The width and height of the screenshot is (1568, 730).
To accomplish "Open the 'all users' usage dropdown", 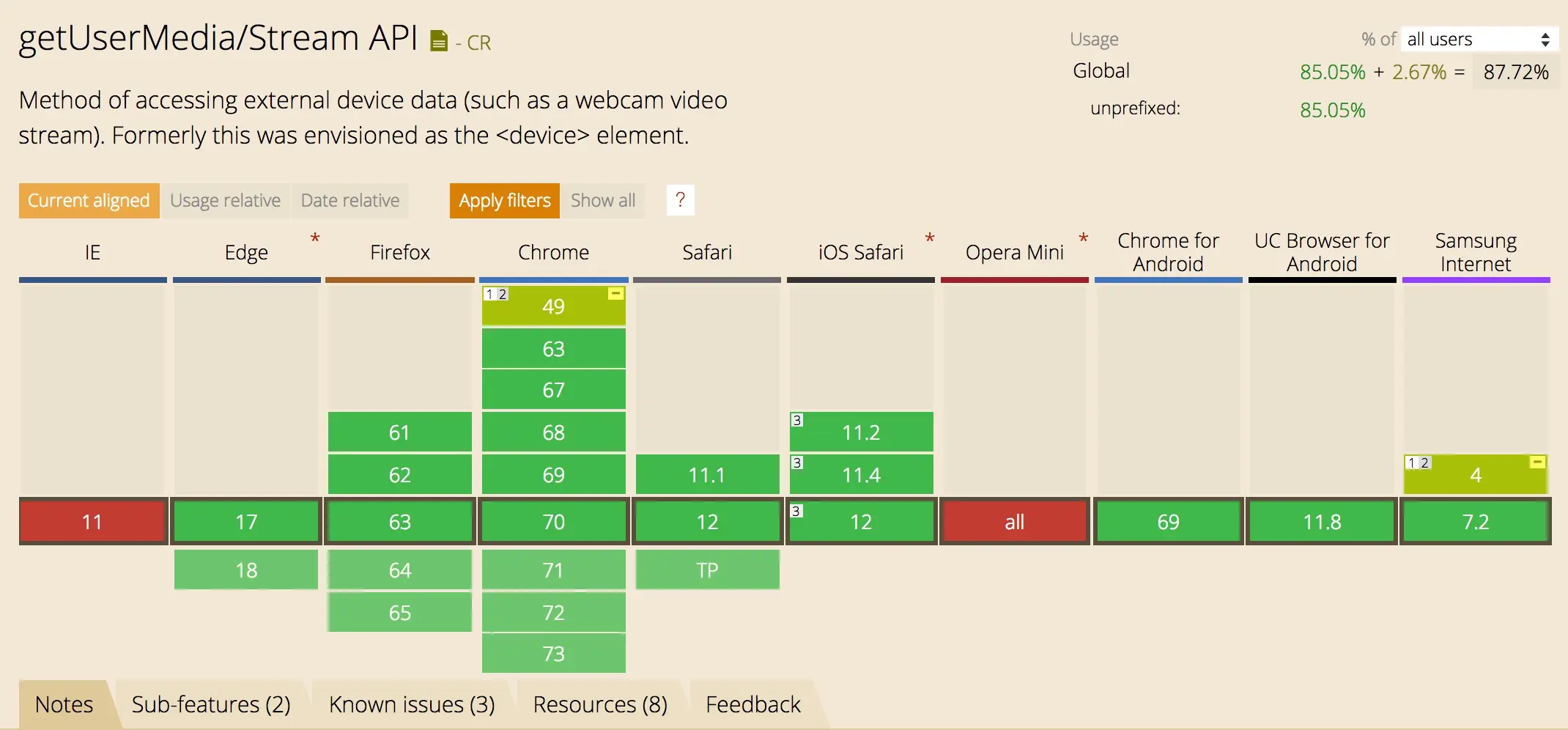I will tap(1479, 40).
